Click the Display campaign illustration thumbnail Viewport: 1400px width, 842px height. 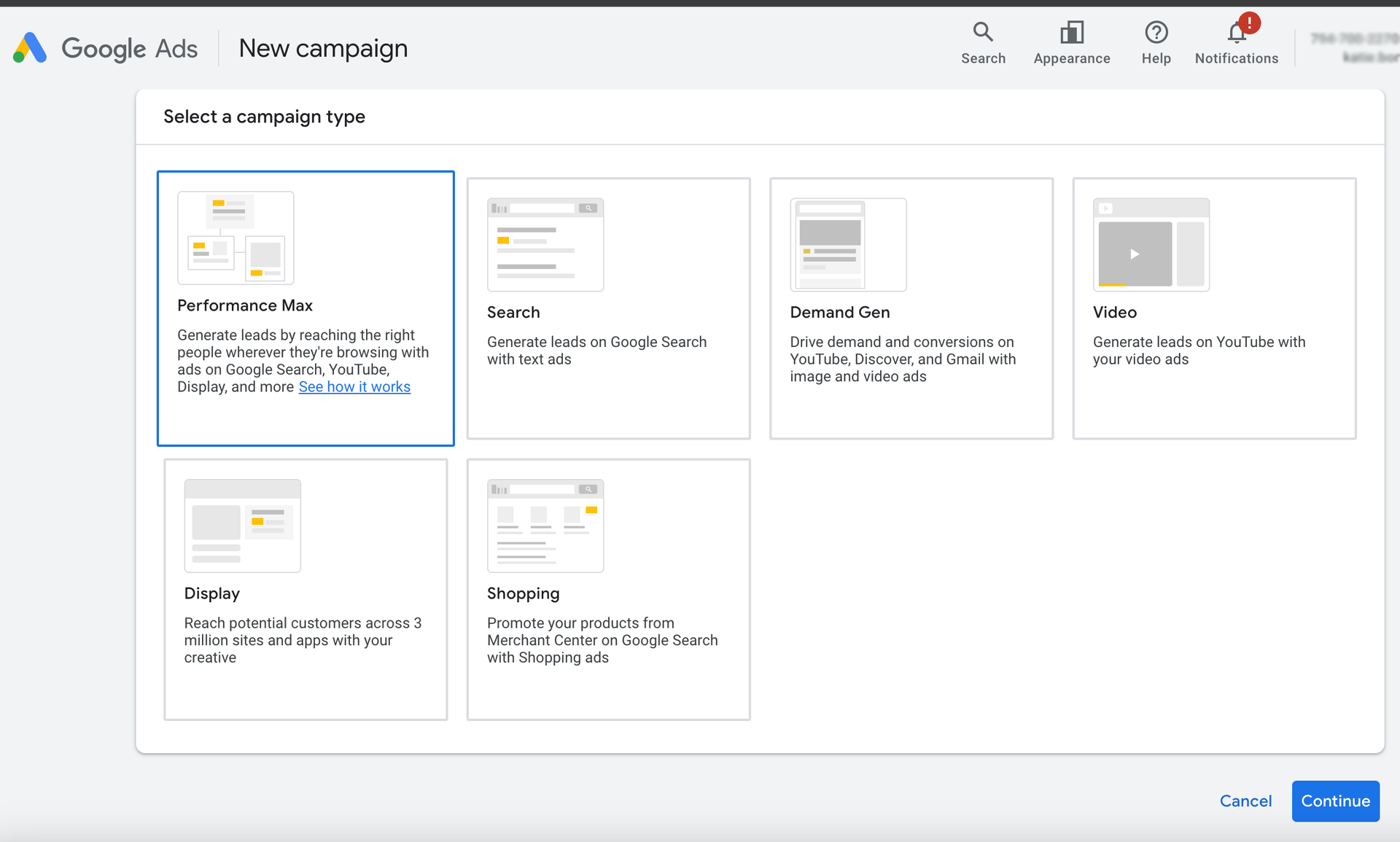[243, 526]
